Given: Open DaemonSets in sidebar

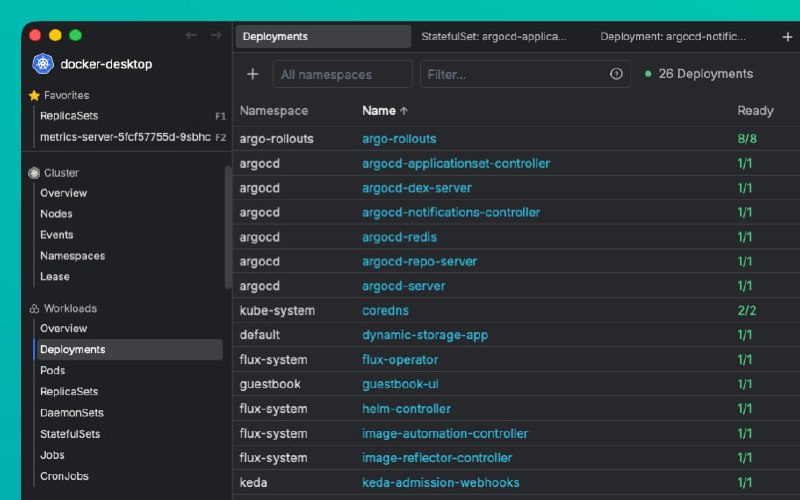Looking at the screenshot, I should [x=71, y=413].
